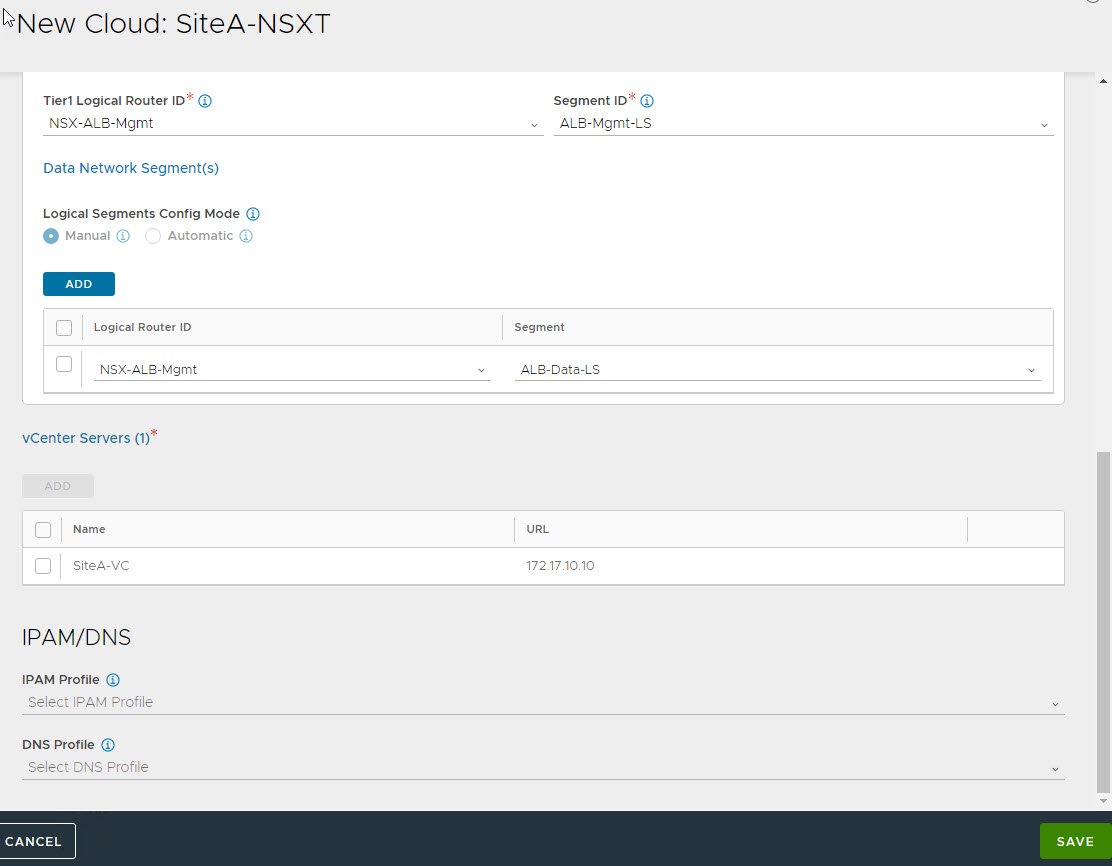Screen dimensions: 1112x866
Task: Expand the Segment ID ALB-Mgmt-LS dropdown
Action: pyautogui.click(x=803, y=124)
